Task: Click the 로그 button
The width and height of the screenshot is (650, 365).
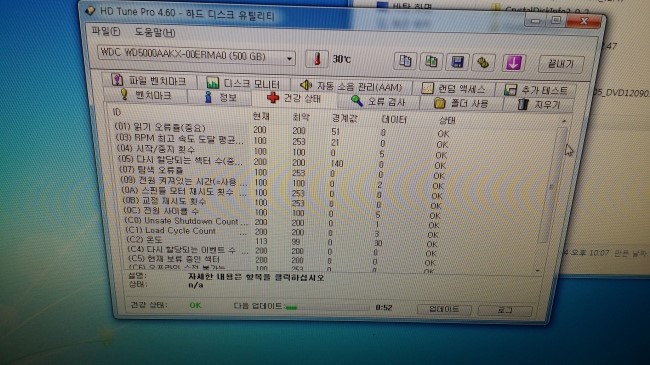Action: point(504,310)
